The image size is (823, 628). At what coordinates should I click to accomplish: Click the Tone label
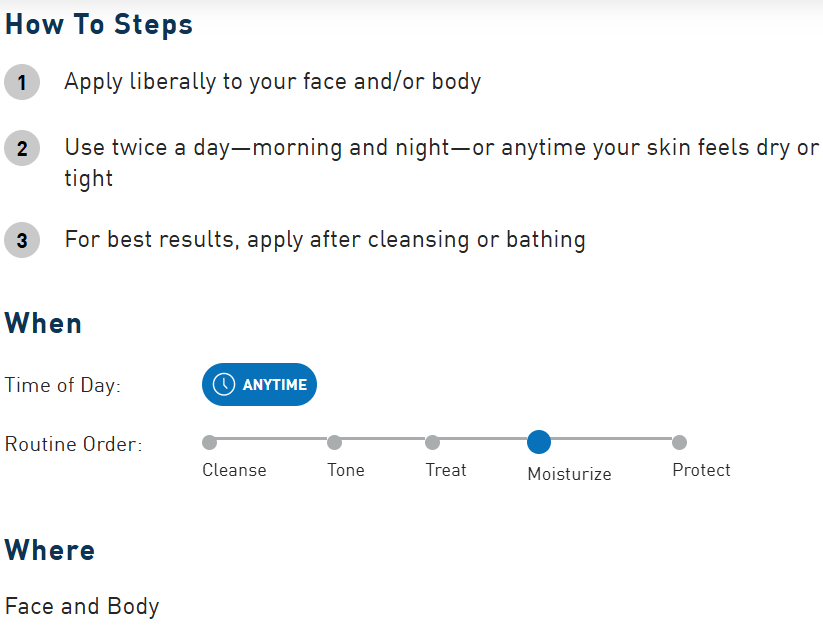(x=346, y=470)
